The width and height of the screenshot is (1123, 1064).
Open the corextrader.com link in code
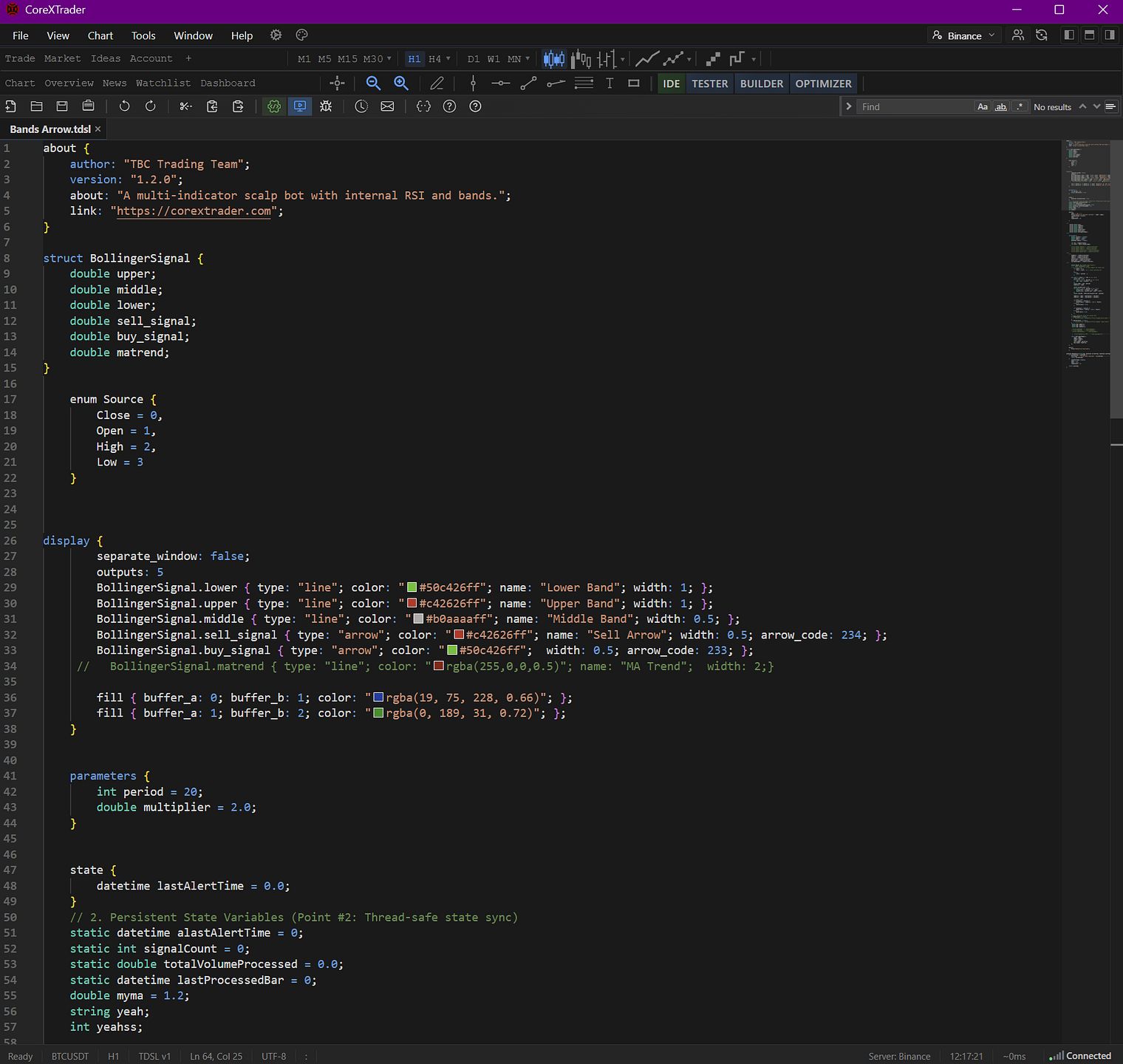pyautogui.click(x=194, y=211)
